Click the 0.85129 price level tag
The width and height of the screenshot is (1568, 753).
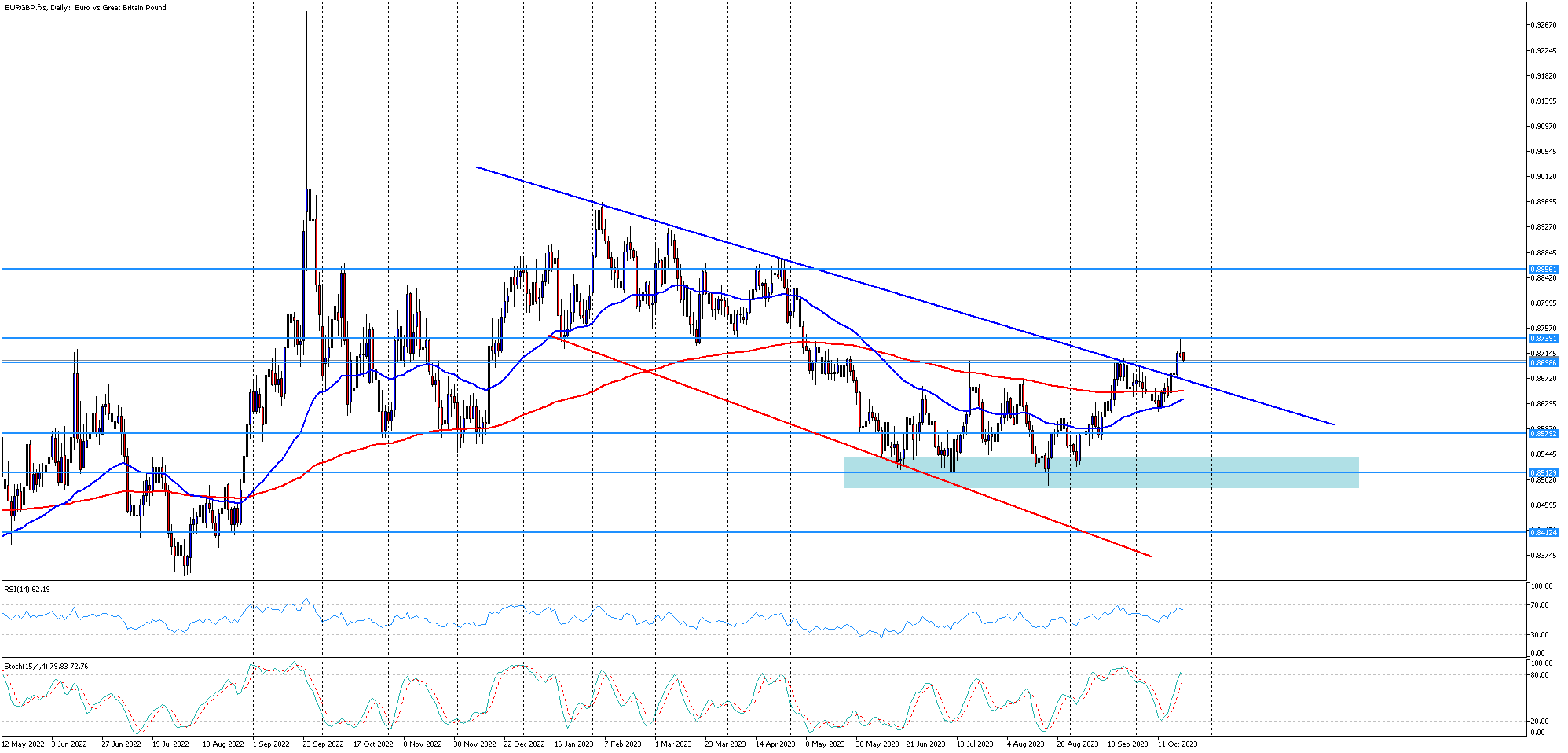point(1543,473)
